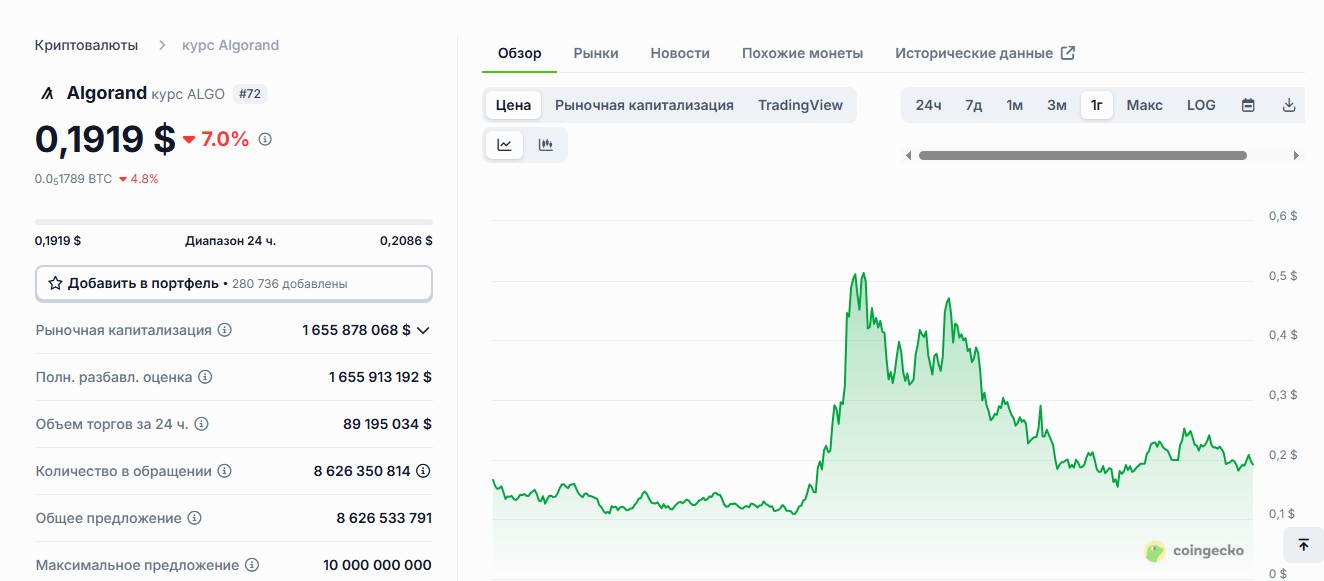Viewport: 1324px width, 581px height.
Task: Open Исторические данные external link
Action: click(984, 53)
